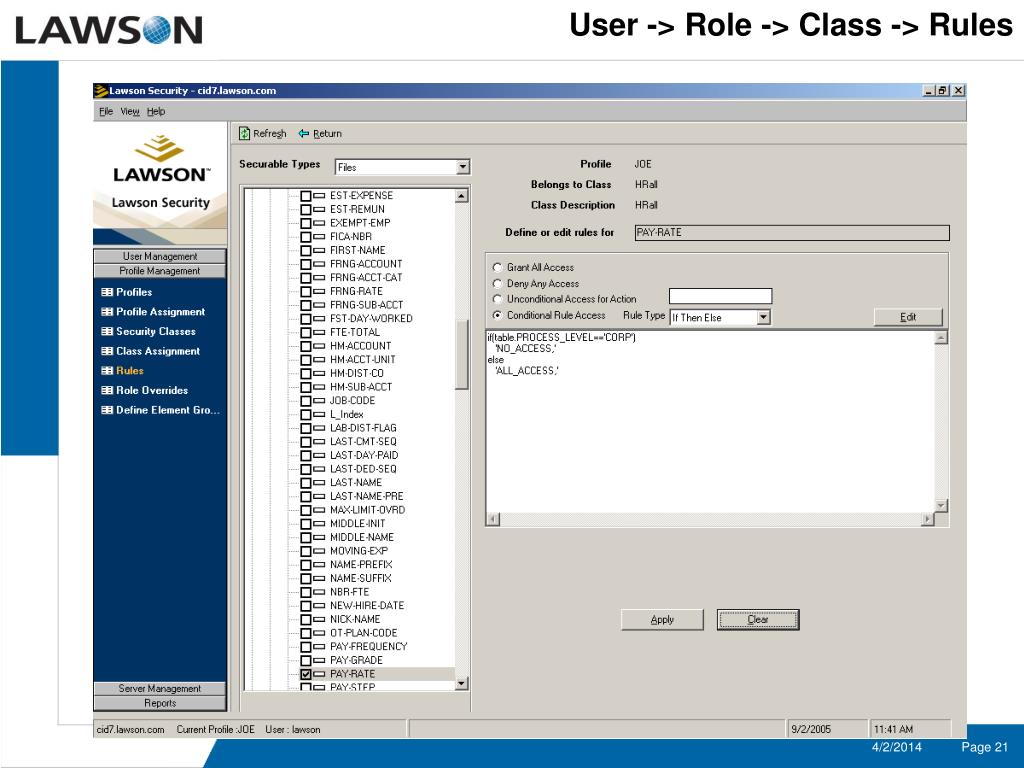Image resolution: width=1024 pixels, height=768 pixels.
Task: Check the EXEMPT-EMP checkbox
Action: point(306,223)
